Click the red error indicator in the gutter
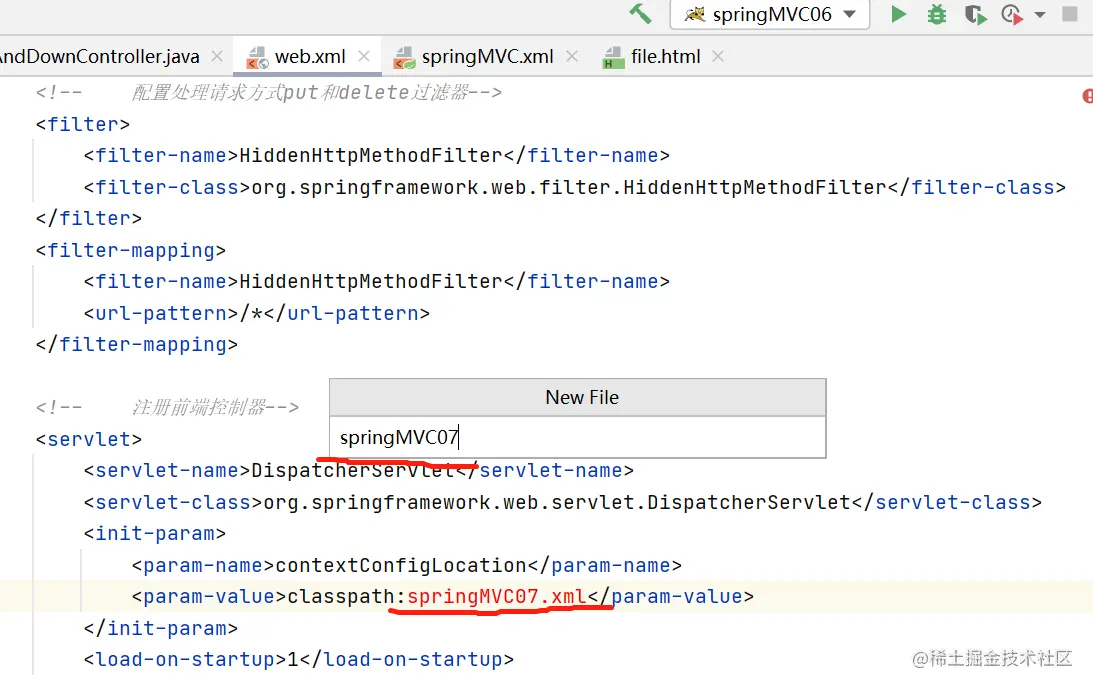The height and width of the screenshot is (689, 1093). click(x=1087, y=96)
